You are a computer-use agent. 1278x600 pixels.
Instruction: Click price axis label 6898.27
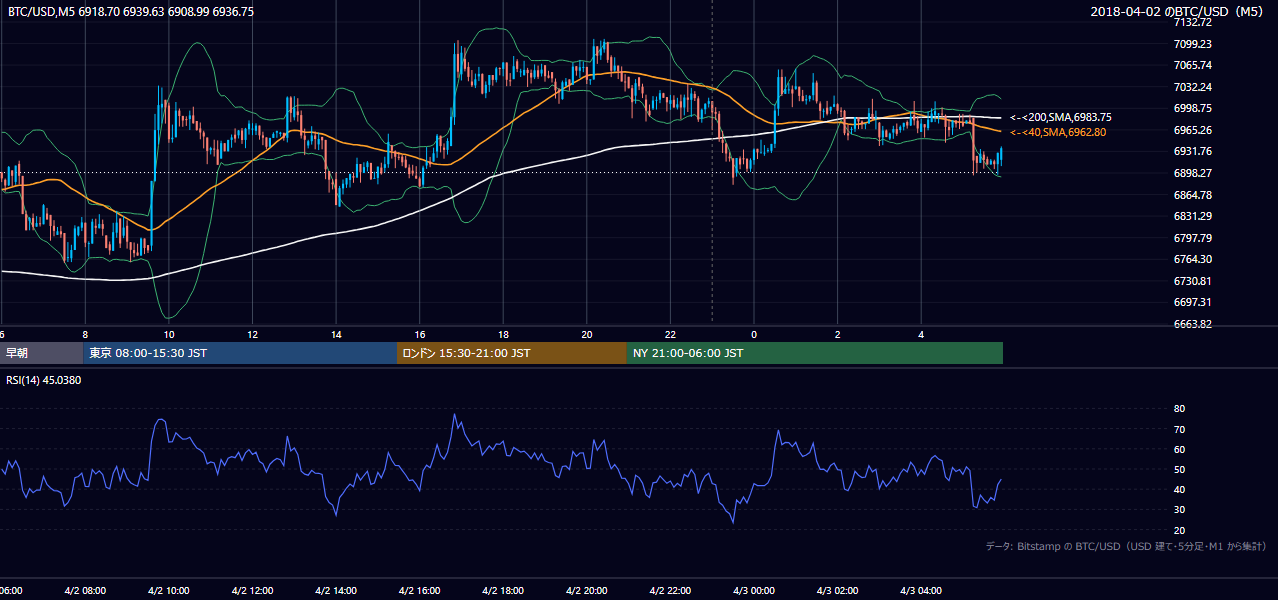tap(1192, 173)
